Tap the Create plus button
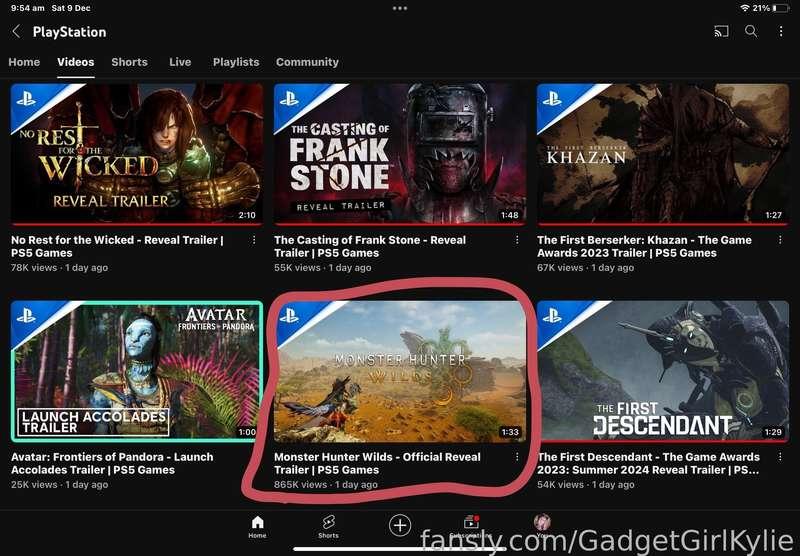This screenshot has width=800, height=556. tap(400, 525)
